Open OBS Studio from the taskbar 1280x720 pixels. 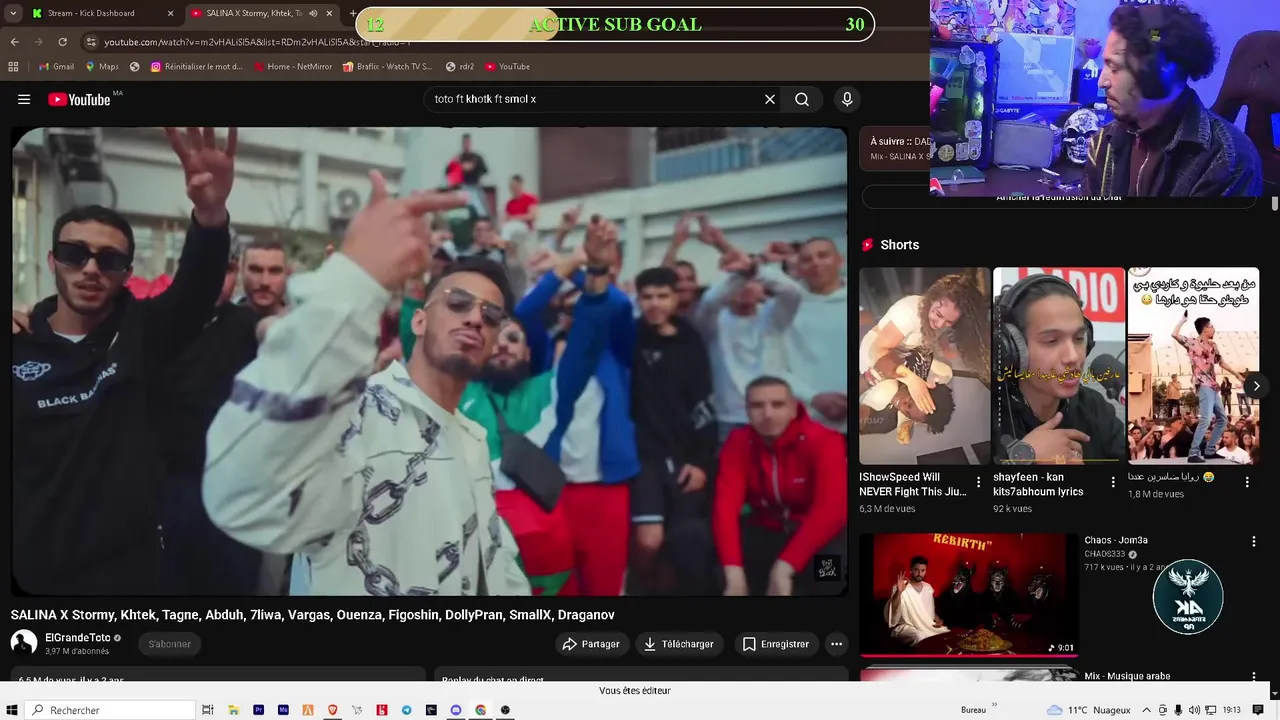point(505,710)
